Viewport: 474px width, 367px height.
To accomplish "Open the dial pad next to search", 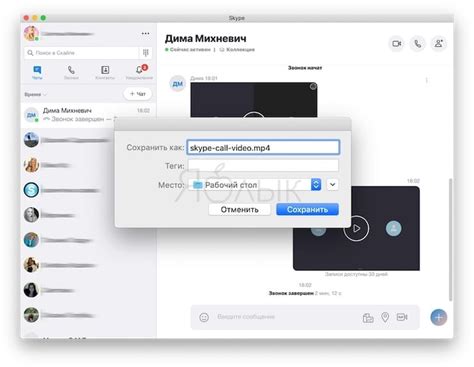I will [x=146, y=53].
